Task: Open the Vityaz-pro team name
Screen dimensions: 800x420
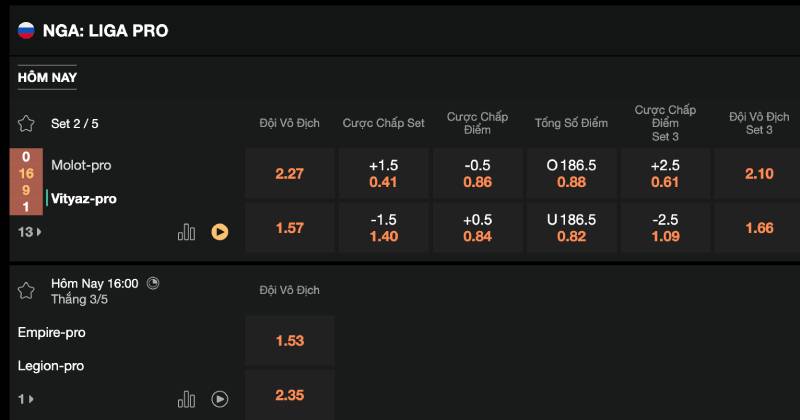Action: 84,198
